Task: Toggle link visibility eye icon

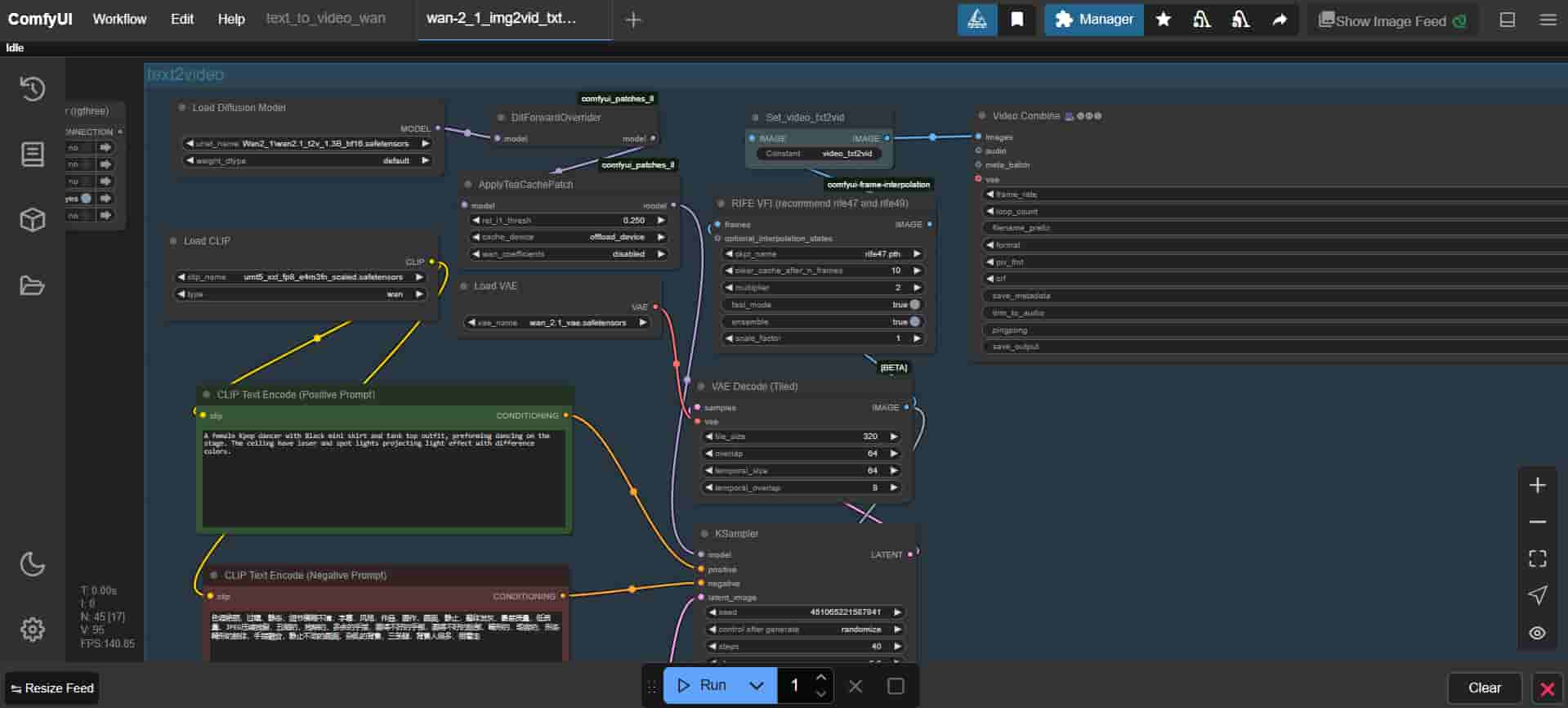Action: coord(1537,633)
